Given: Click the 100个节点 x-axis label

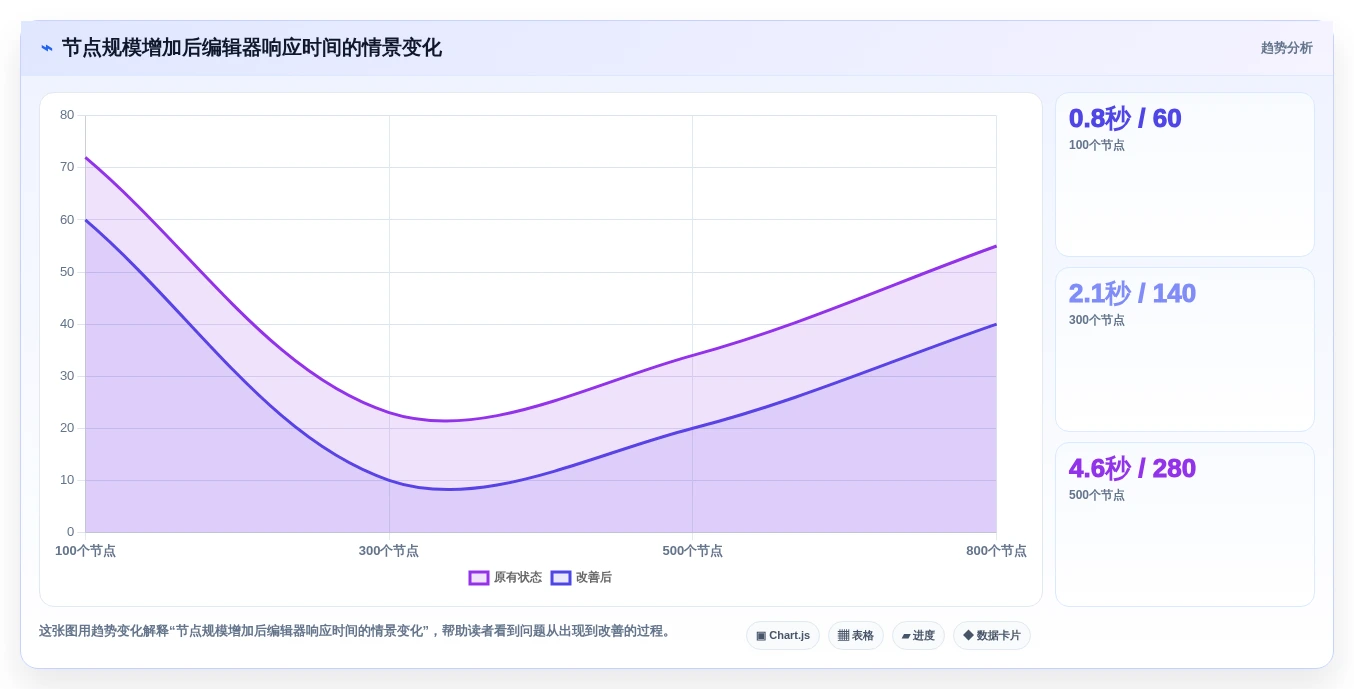Looking at the screenshot, I should coord(85,551).
